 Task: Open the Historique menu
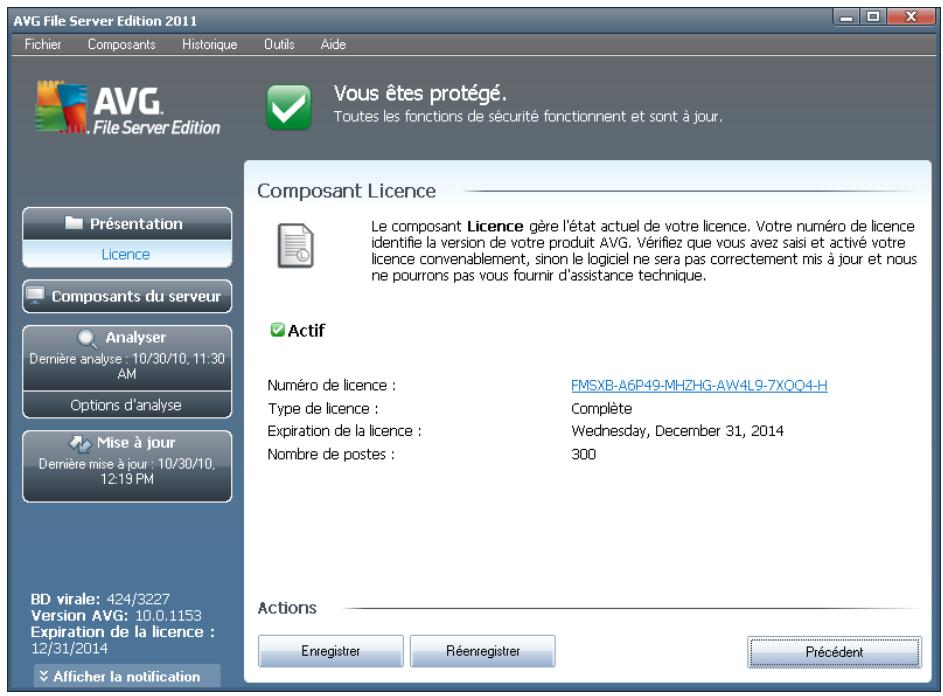tap(209, 44)
